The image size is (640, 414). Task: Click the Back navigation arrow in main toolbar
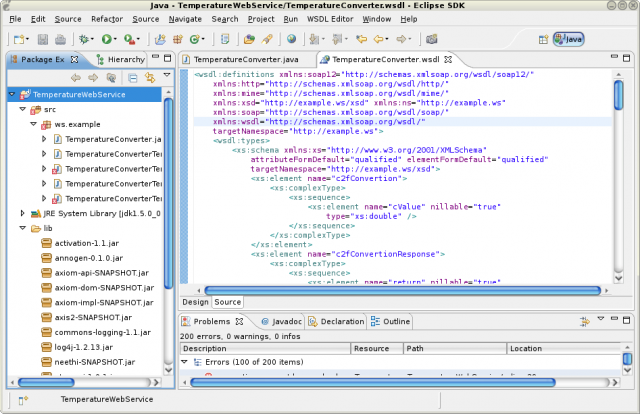click(379, 39)
